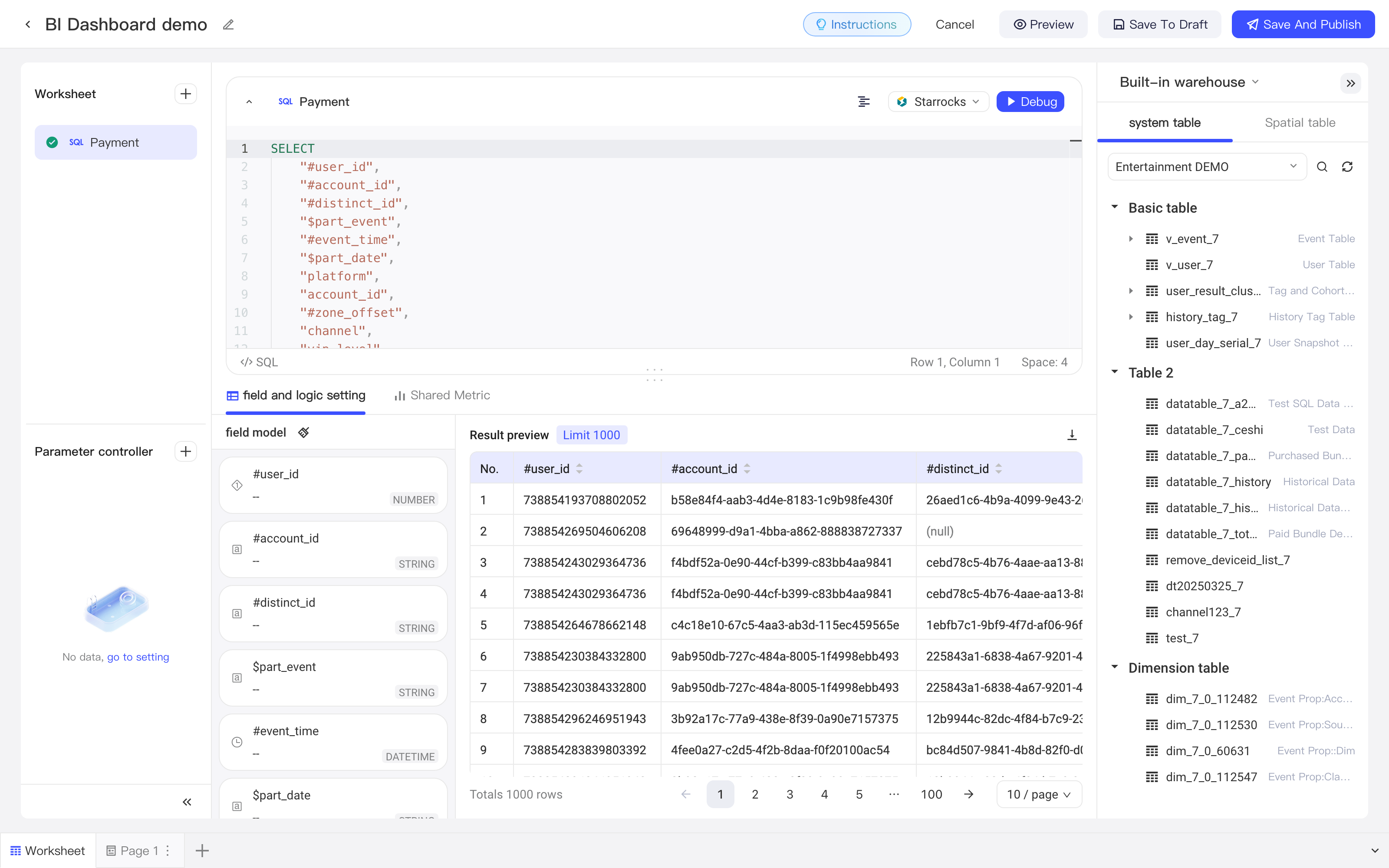
Task: Switch to the Shared Metric tab
Action: (442, 395)
